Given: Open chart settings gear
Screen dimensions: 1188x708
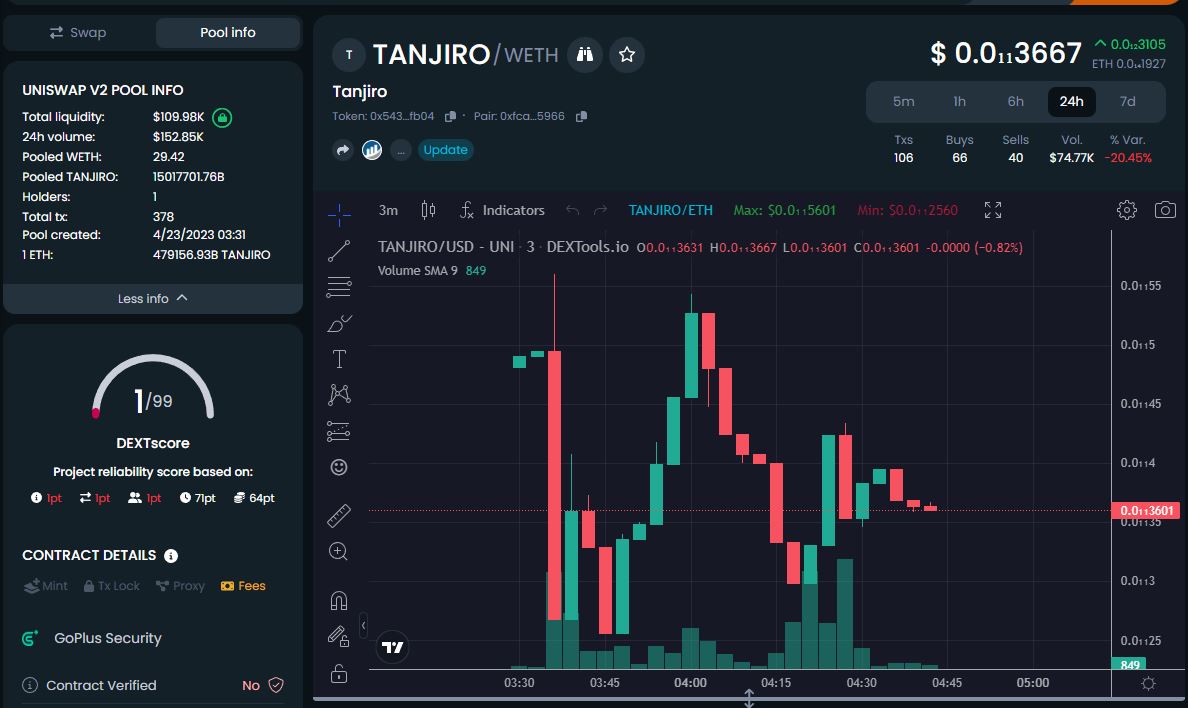Looking at the screenshot, I should (x=1127, y=210).
